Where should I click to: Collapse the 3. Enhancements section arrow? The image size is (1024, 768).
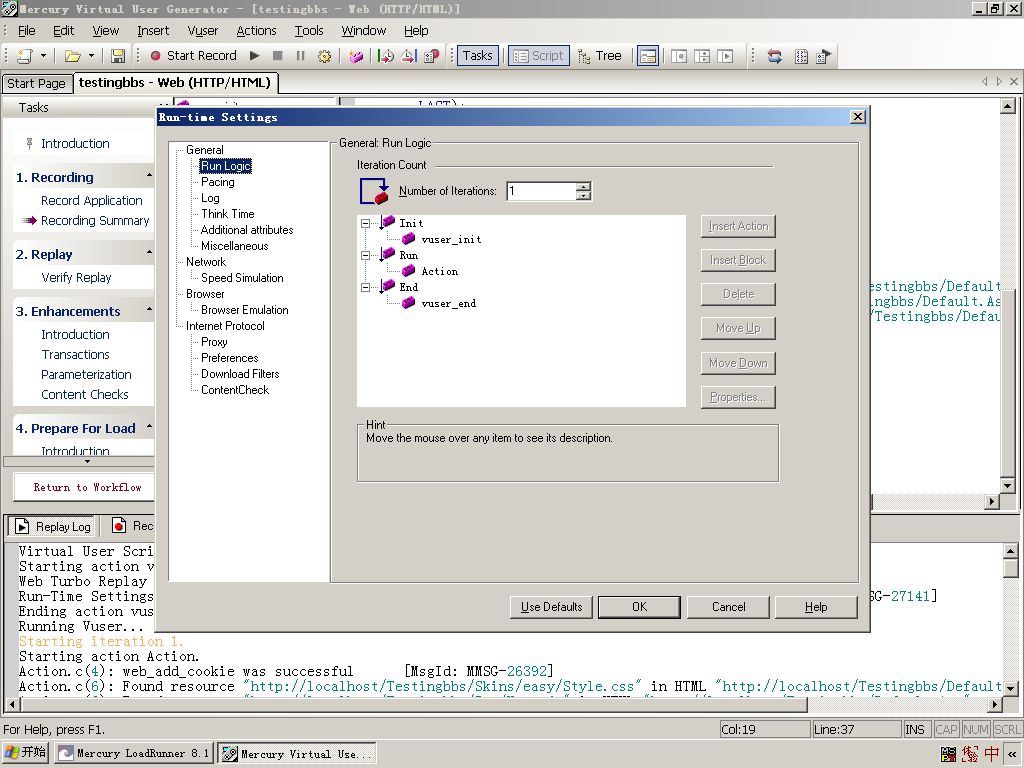point(149,310)
